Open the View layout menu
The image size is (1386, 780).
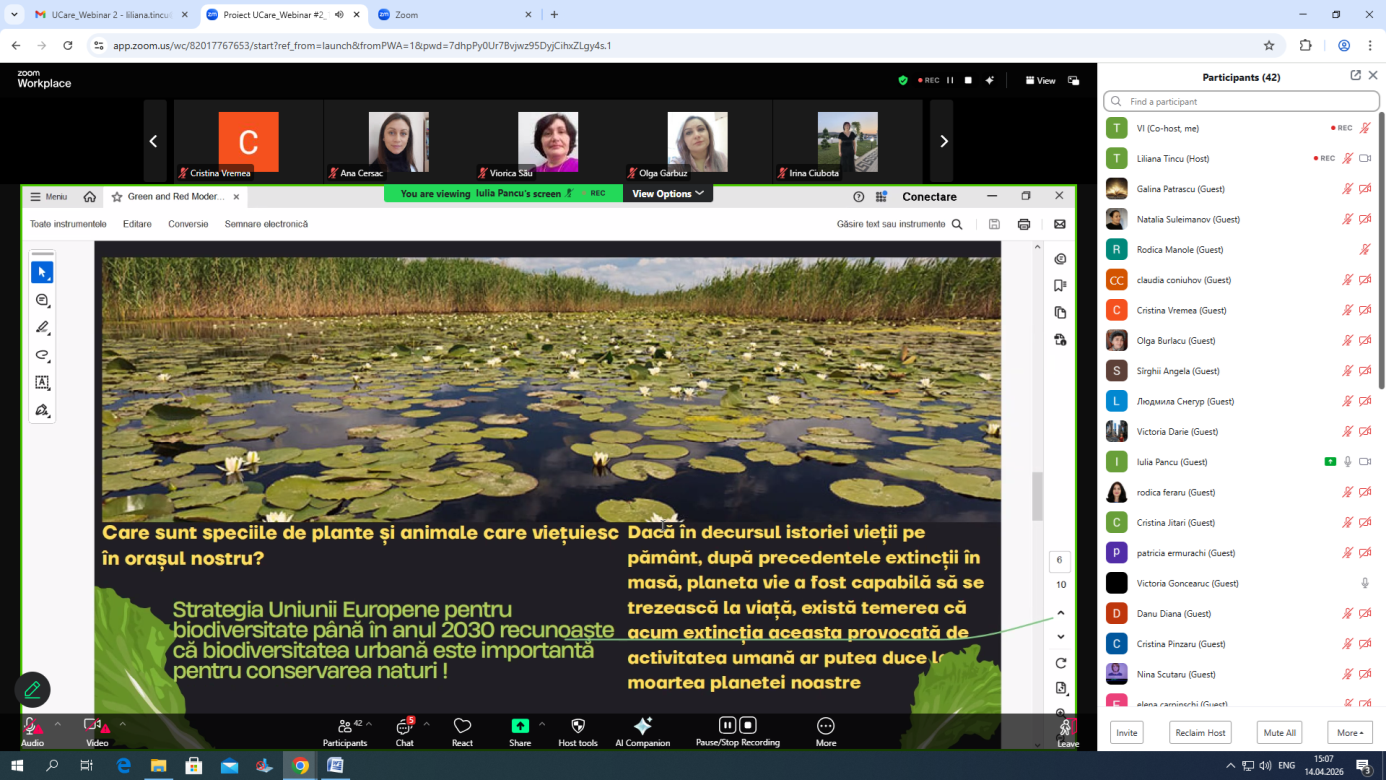[x=1040, y=80]
